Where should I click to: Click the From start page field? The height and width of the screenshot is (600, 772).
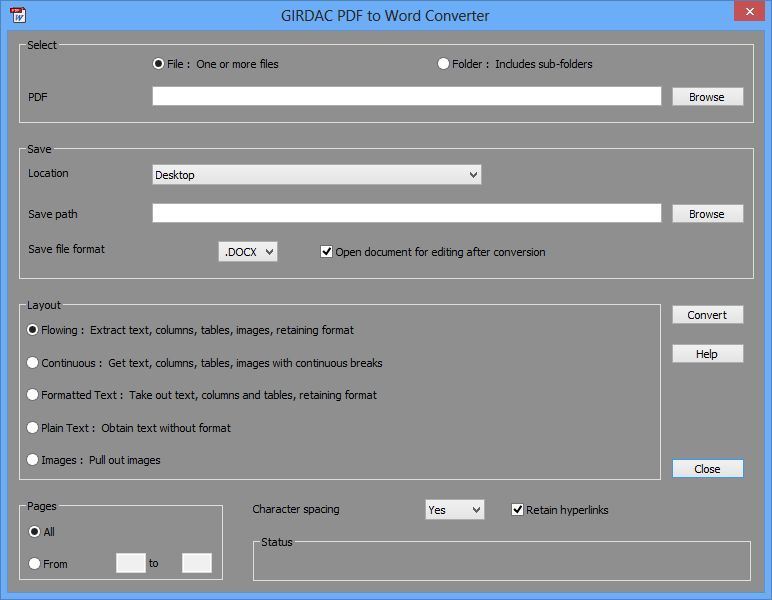pos(130,563)
